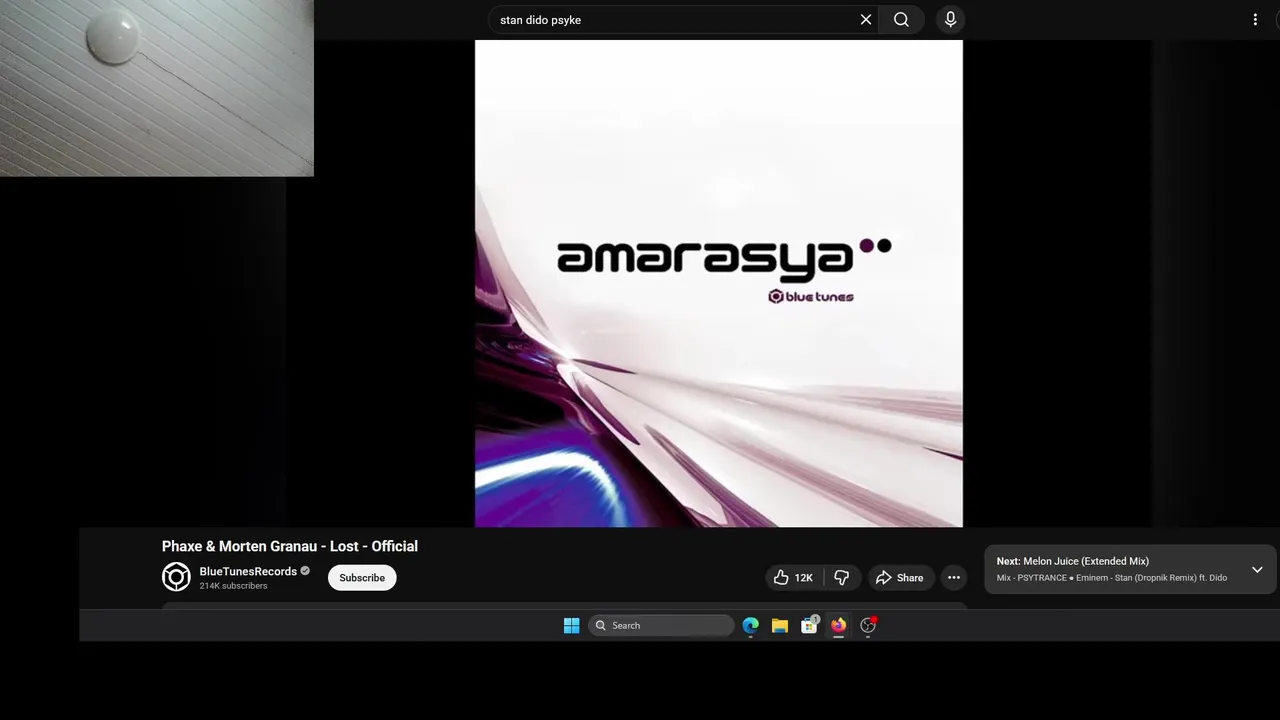The height and width of the screenshot is (720, 1280).
Task: Dislike this video
Action: pyautogui.click(x=841, y=577)
